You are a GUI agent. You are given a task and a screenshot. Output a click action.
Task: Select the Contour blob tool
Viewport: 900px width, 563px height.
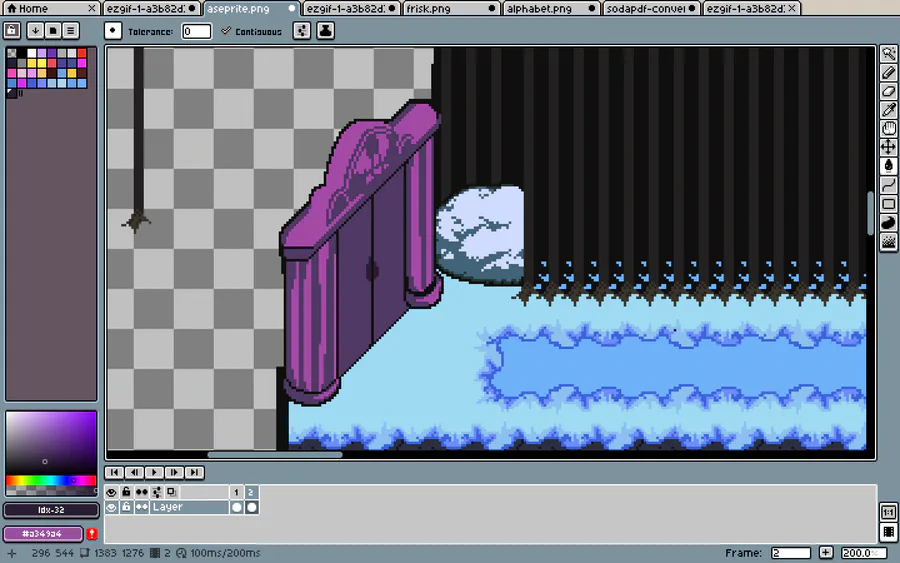point(889,223)
